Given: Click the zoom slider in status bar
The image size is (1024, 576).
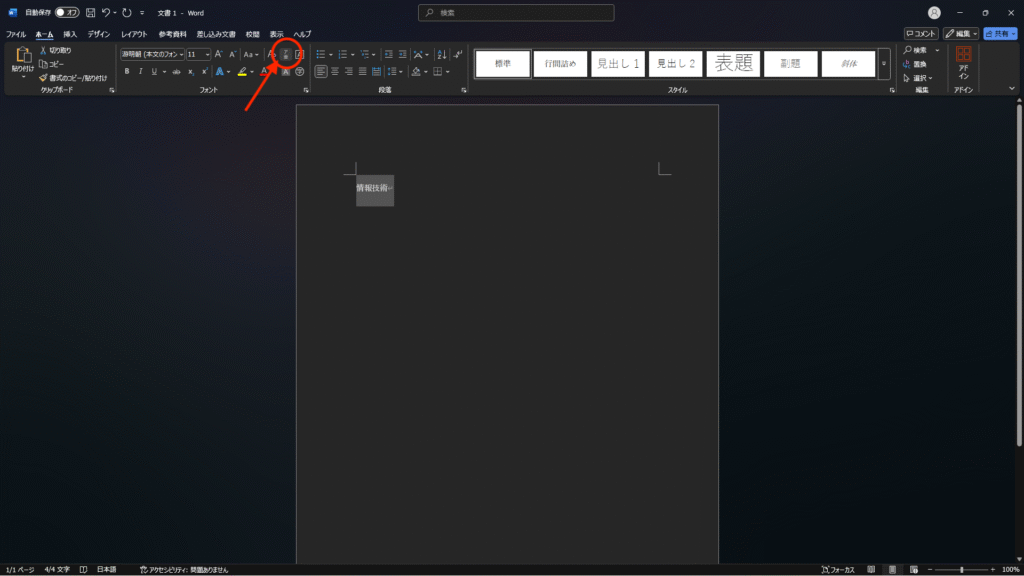Looking at the screenshot, I should coord(961,569).
